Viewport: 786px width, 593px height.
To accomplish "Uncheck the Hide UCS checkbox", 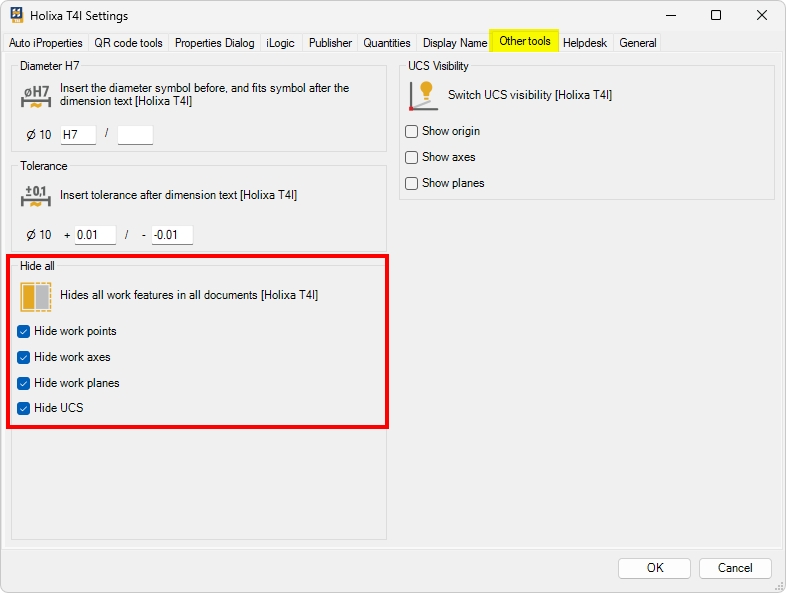I will pos(24,409).
